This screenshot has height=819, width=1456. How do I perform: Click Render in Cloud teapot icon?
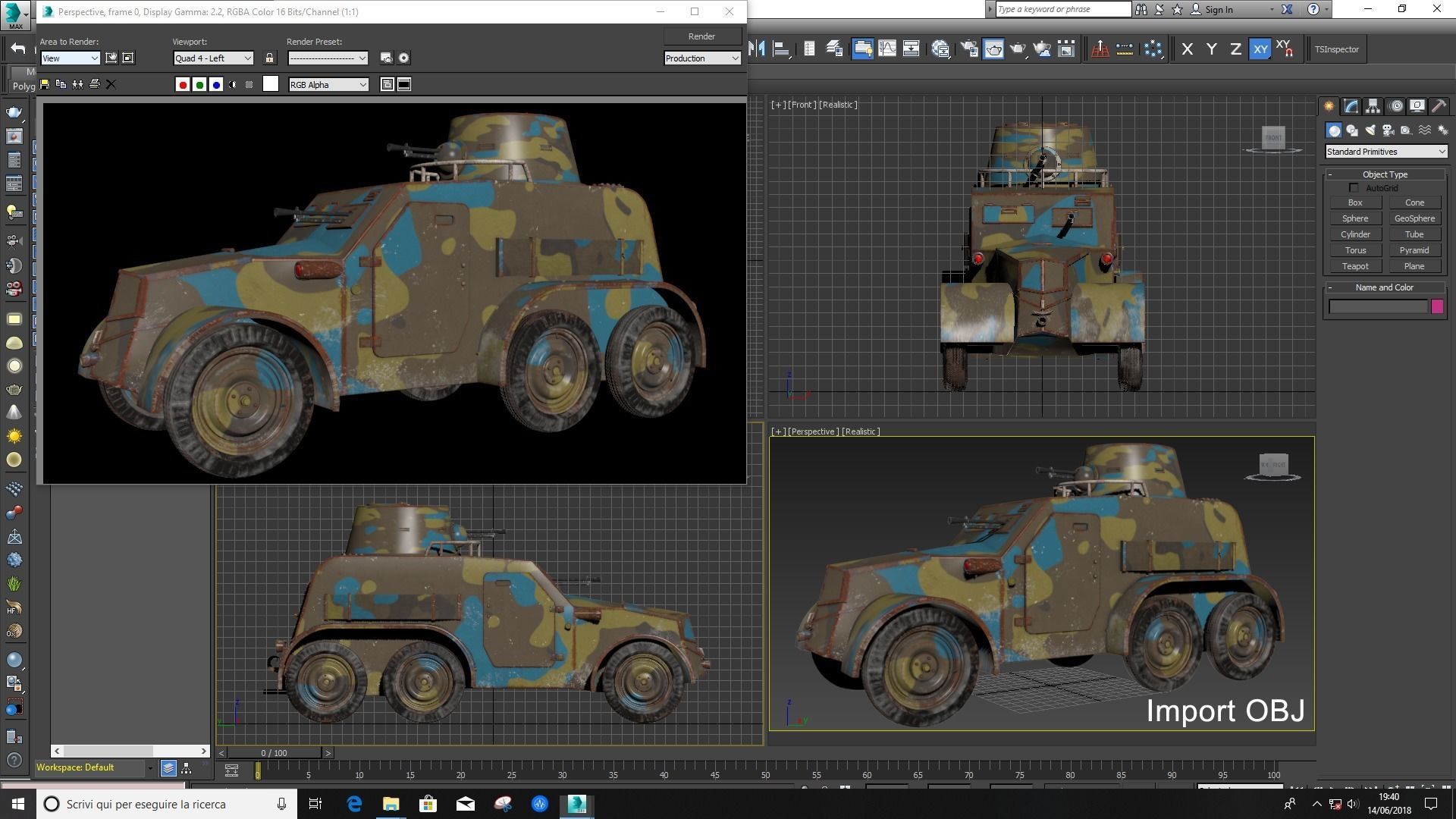pyautogui.click(x=1042, y=49)
